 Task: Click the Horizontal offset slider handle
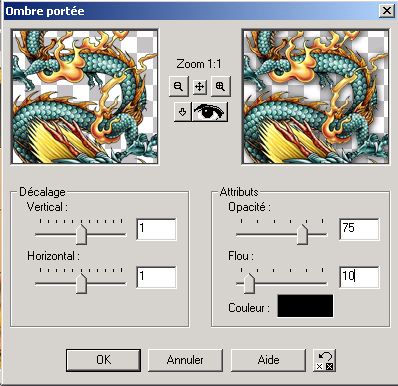[x=81, y=283]
